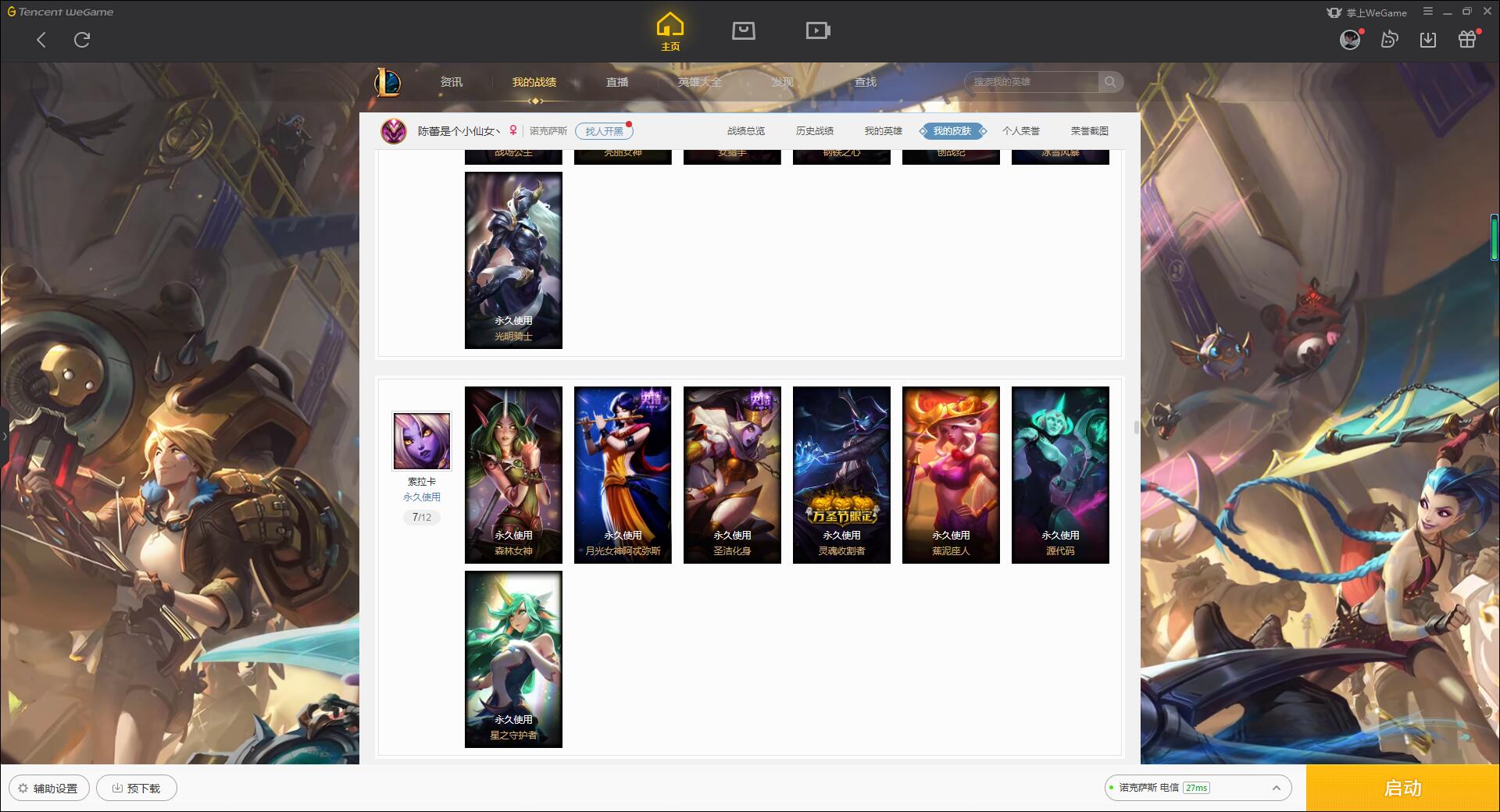The image size is (1500, 812).
Task: Open the 森林女神 skin card
Action: (513, 475)
